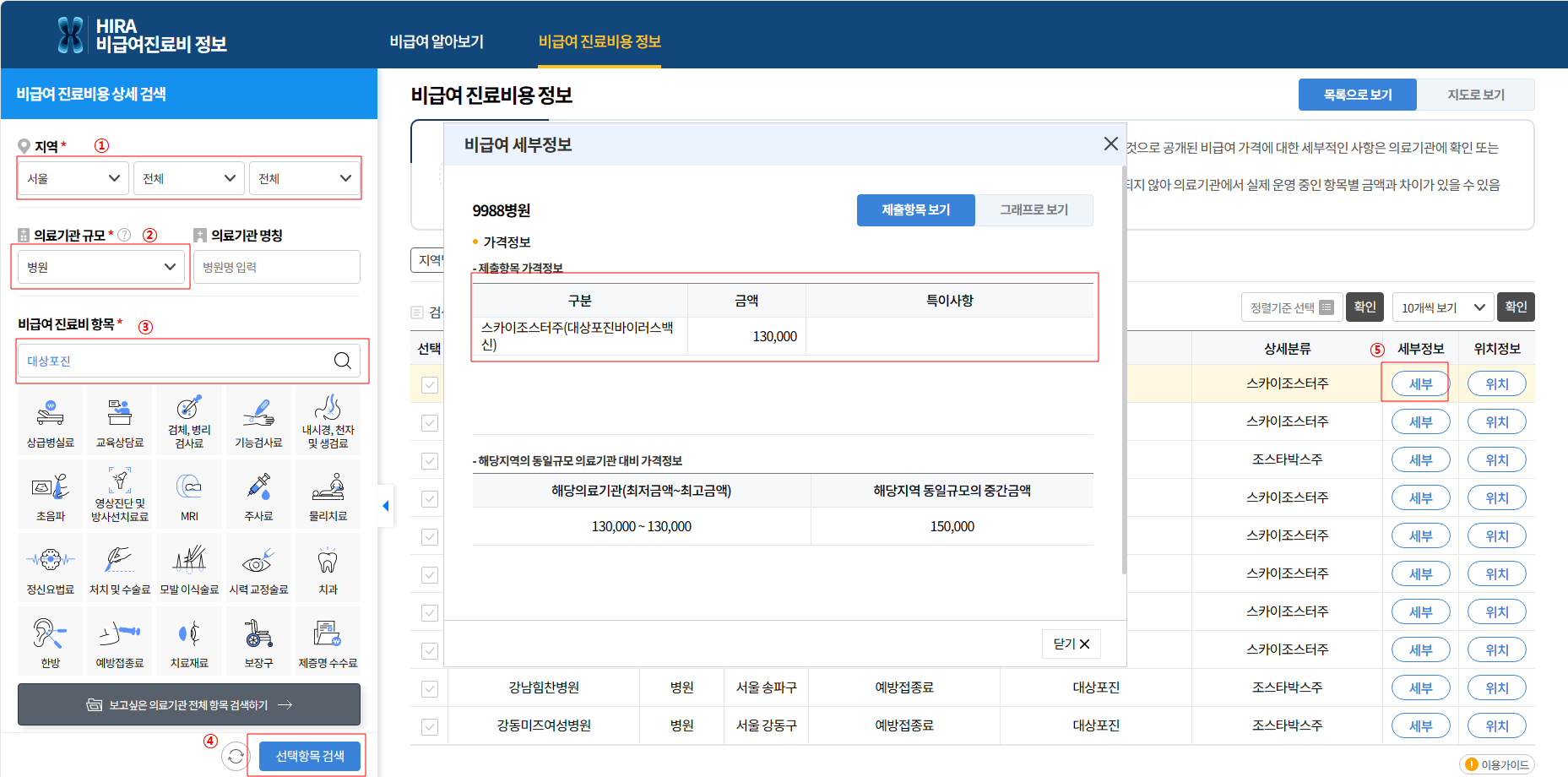The image size is (1568, 777).
Task: Select the 시력 교정술료 category icon
Action: click(x=258, y=569)
